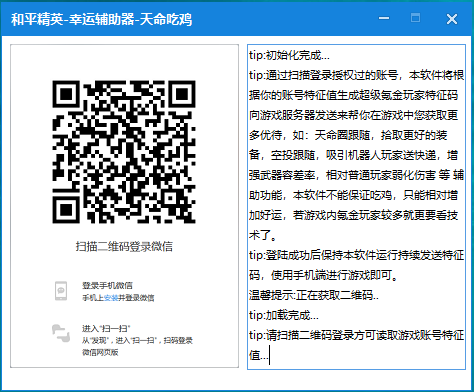
Task: Click the window title 和平精英-幸运辅助器-天命吃鸡
Action: (102, 19)
